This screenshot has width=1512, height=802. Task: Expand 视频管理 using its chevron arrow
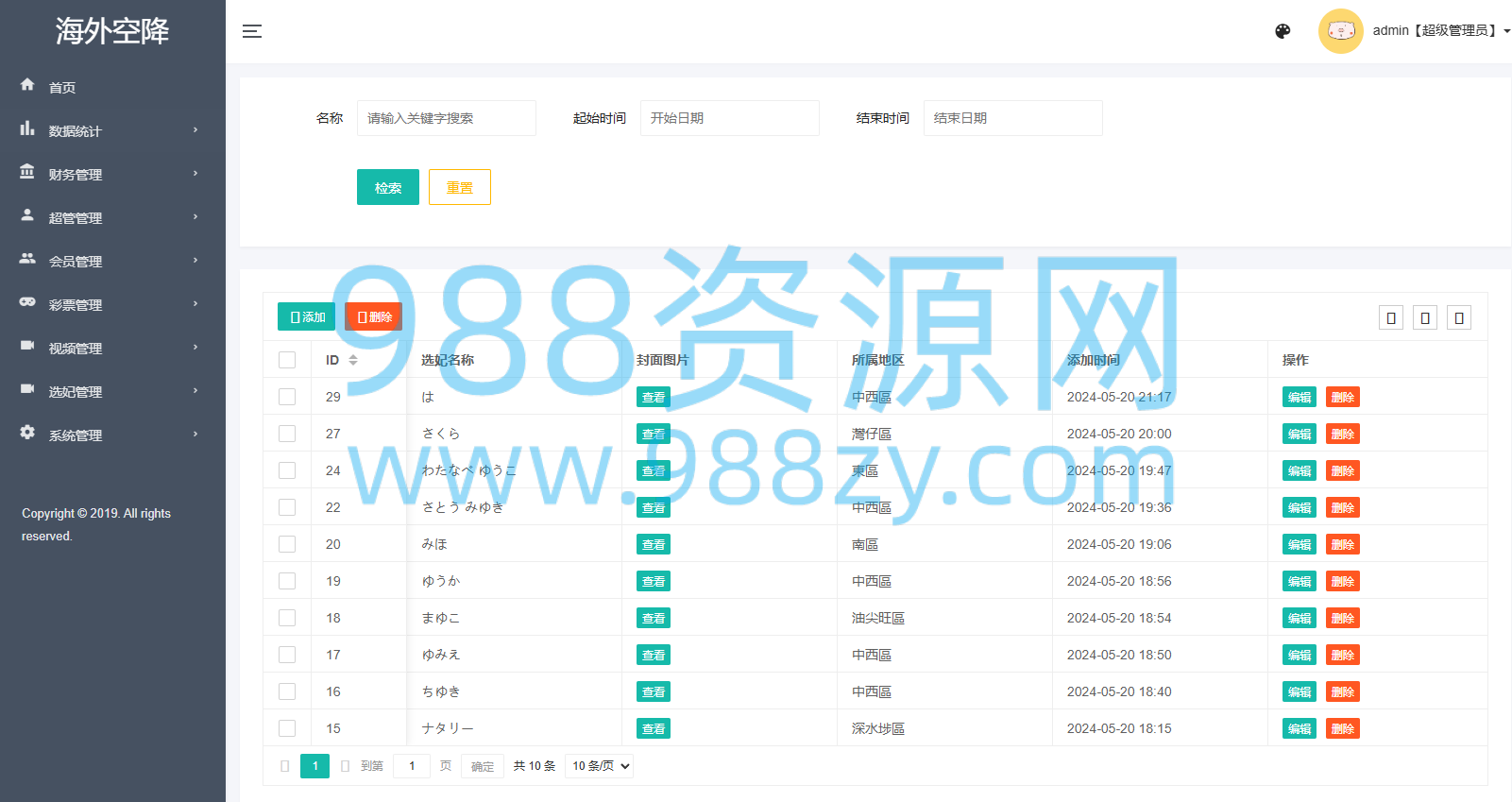[x=195, y=348]
